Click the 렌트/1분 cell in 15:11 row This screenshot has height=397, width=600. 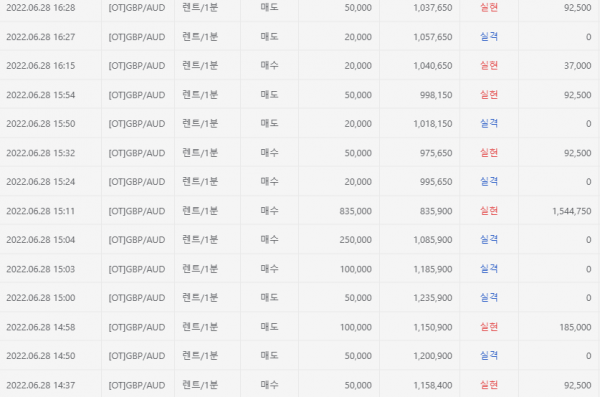(x=200, y=211)
